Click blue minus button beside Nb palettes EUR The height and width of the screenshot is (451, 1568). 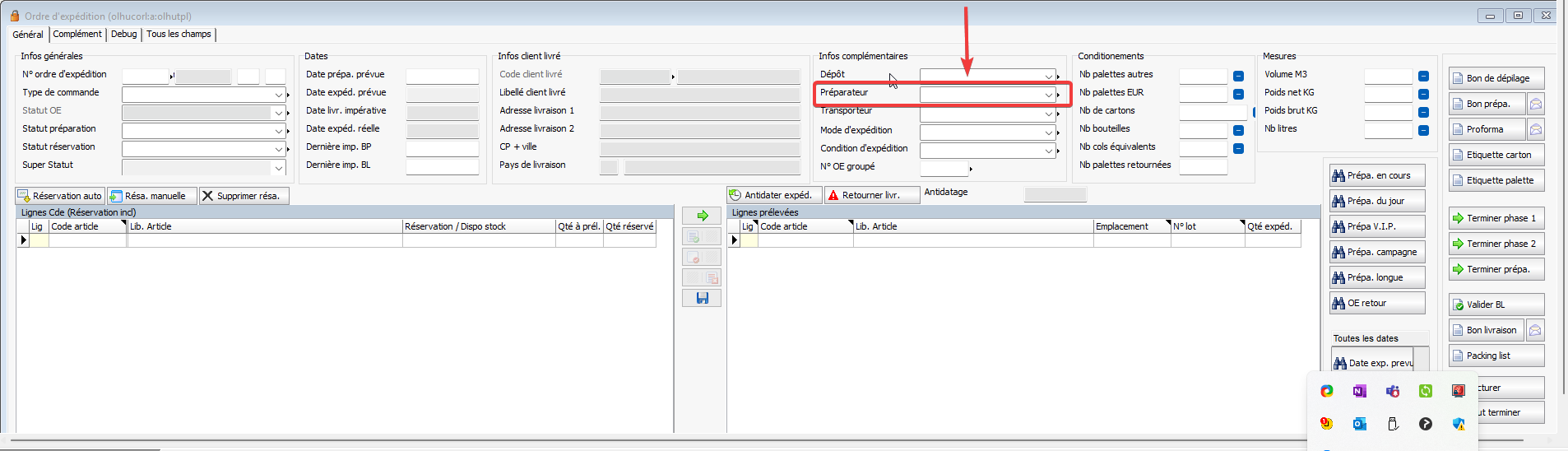1238,94
